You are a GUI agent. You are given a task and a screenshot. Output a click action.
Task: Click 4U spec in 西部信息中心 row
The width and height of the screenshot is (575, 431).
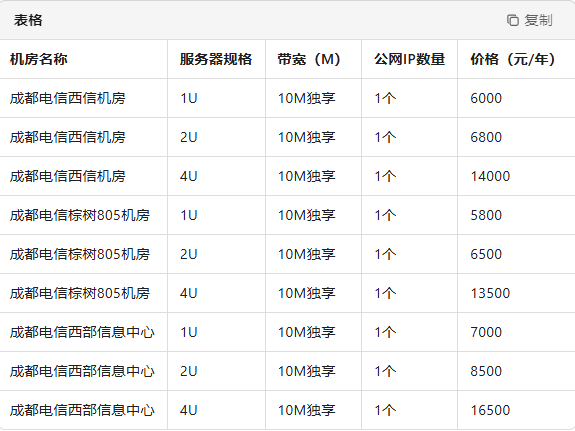[x=188, y=410]
